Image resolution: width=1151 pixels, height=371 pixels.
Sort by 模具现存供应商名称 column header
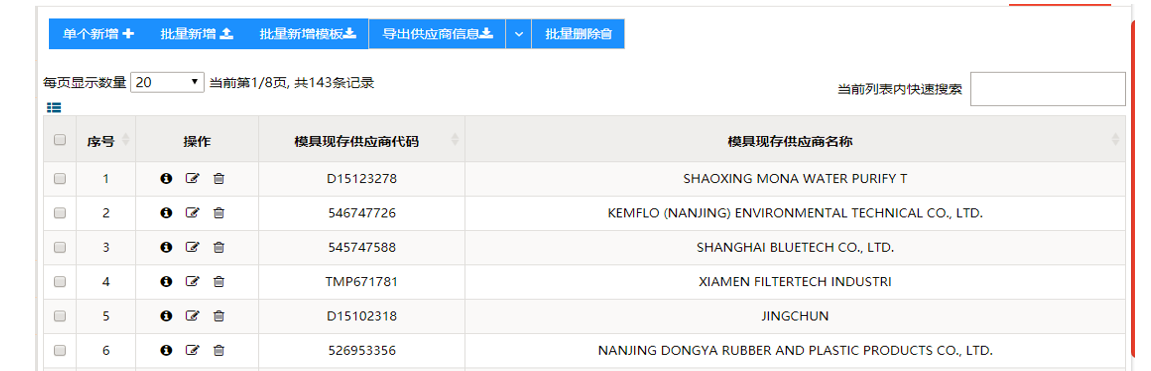tap(795, 140)
